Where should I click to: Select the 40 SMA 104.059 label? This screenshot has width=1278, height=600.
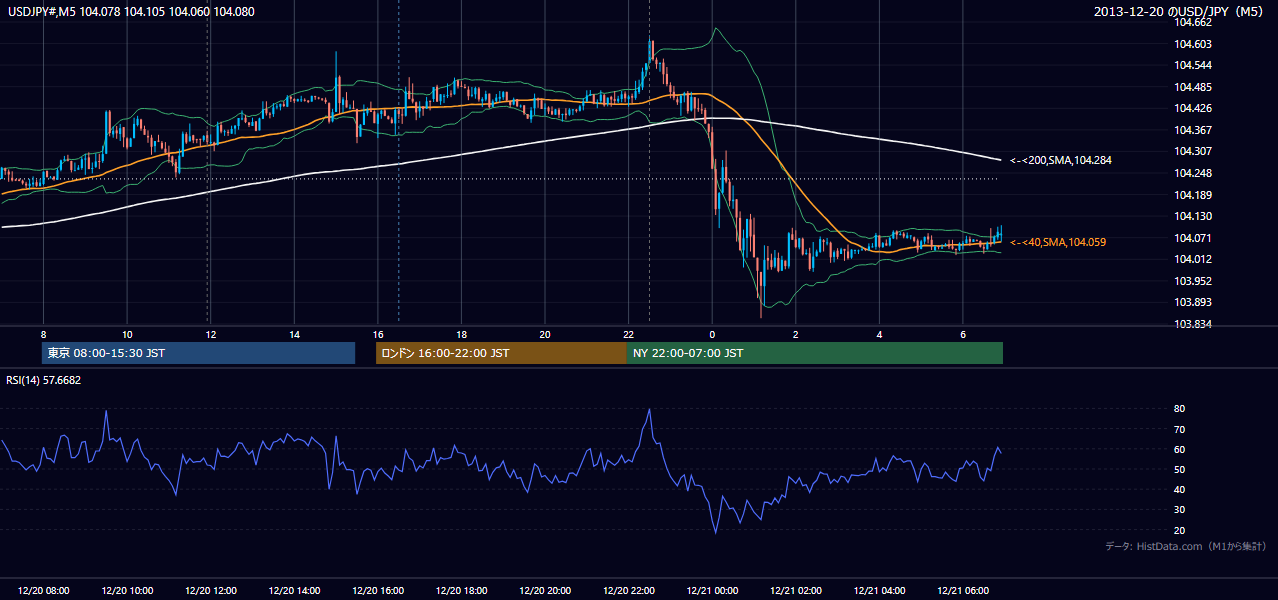[x=1058, y=242]
